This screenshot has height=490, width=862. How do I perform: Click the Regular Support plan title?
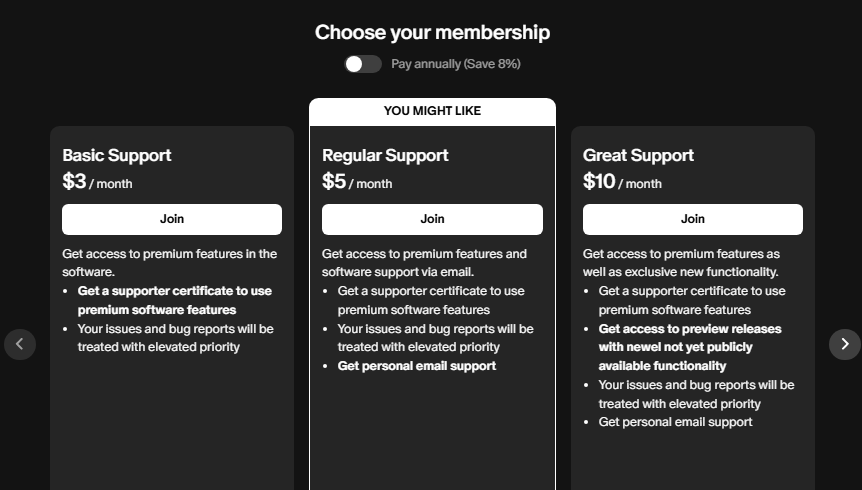coord(385,155)
